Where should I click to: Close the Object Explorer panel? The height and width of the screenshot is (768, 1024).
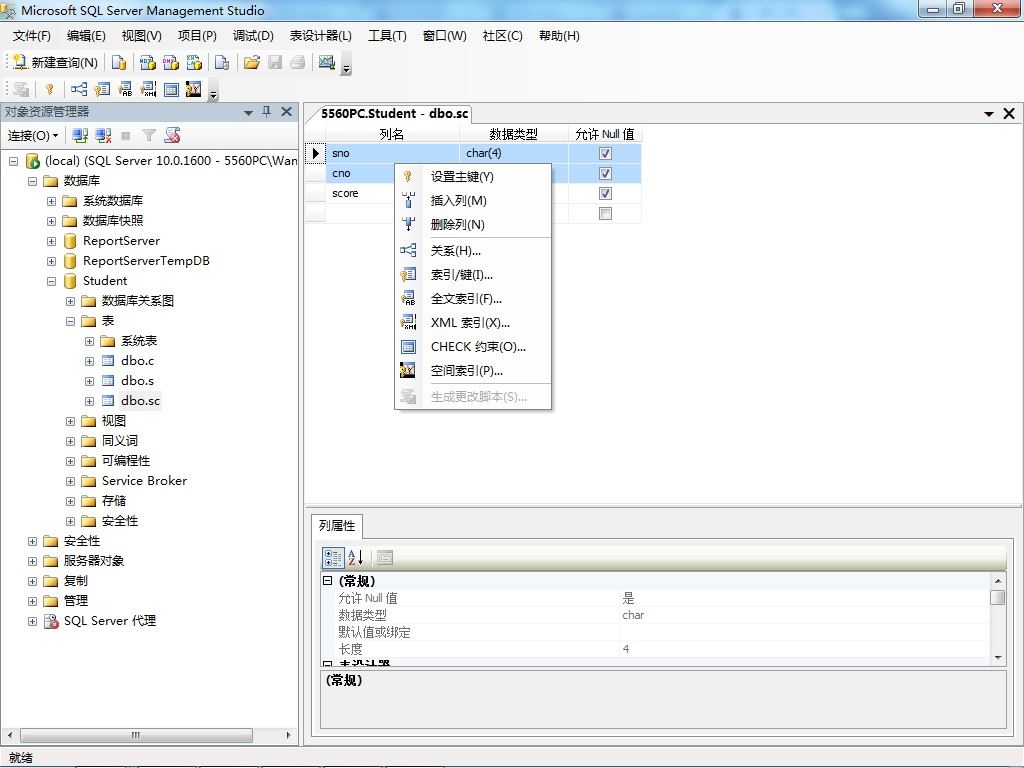286,112
